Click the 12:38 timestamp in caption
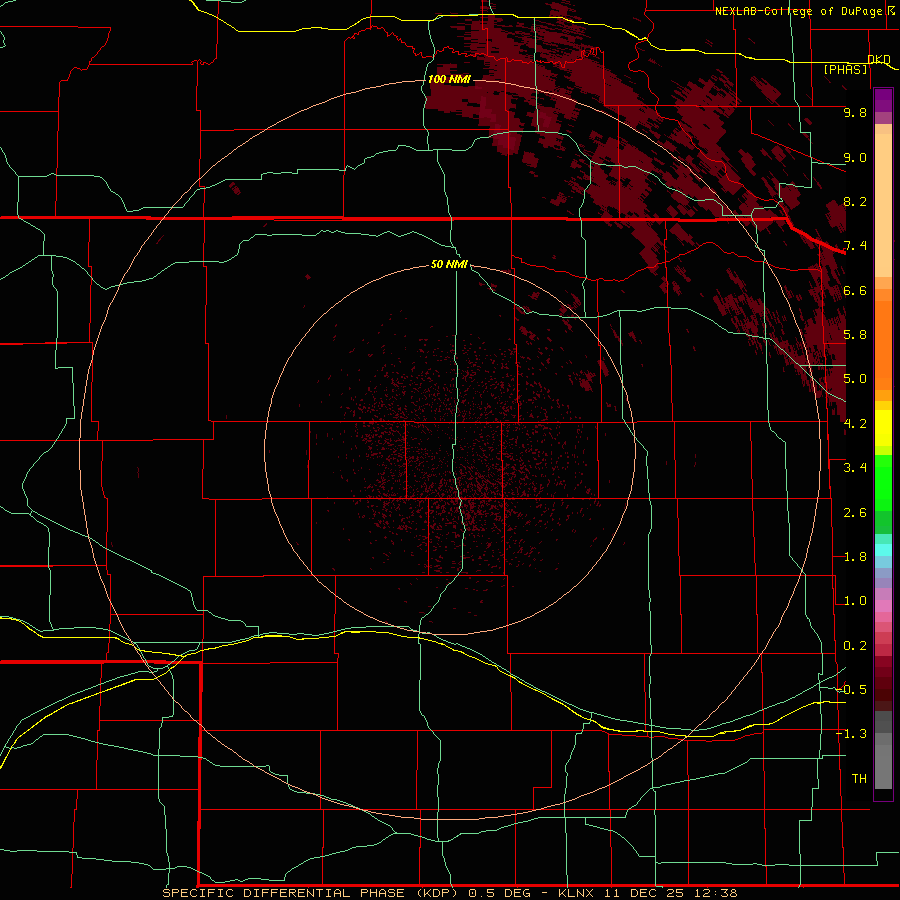 click(715, 893)
